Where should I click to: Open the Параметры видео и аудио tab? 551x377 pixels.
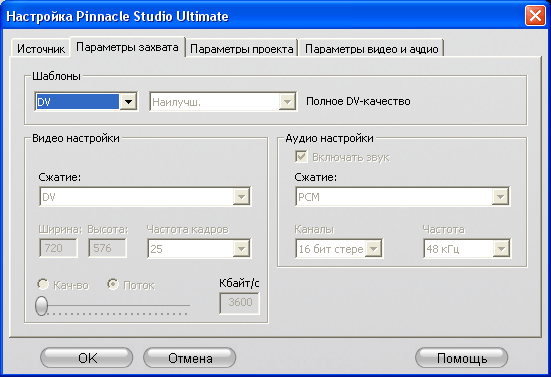point(371,48)
